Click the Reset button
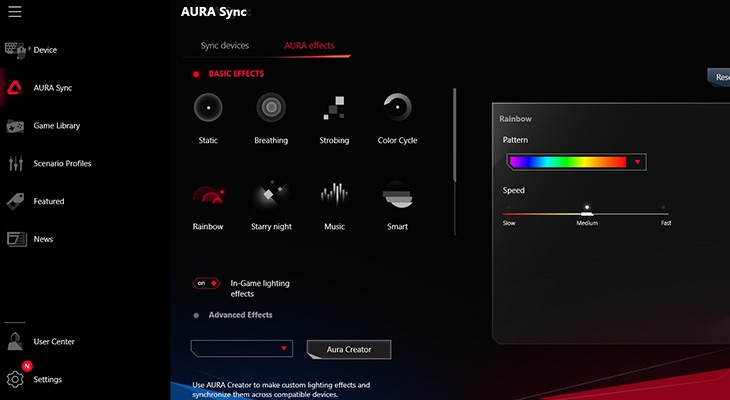730x400 pixels. coord(719,77)
